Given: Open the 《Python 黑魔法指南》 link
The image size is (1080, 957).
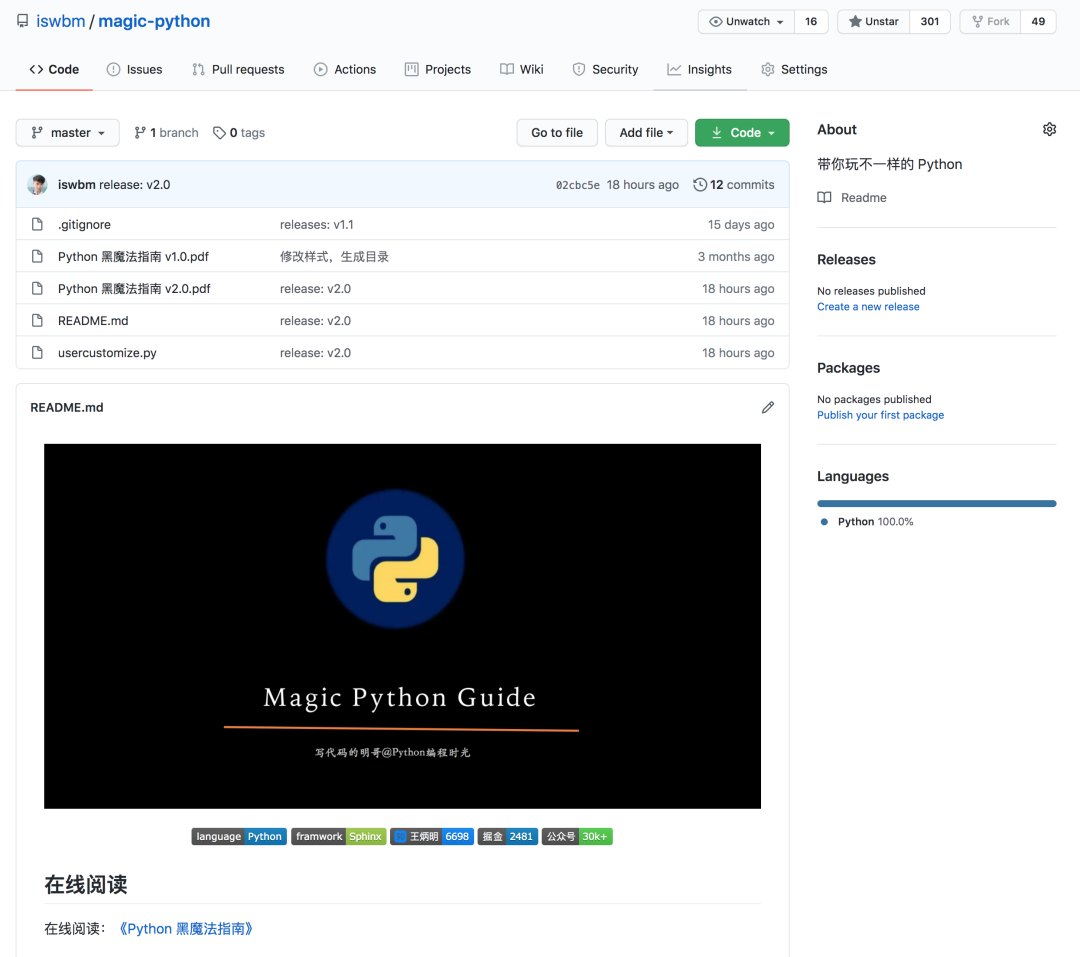Looking at the screenshot, I should click(x=186, y=929).
